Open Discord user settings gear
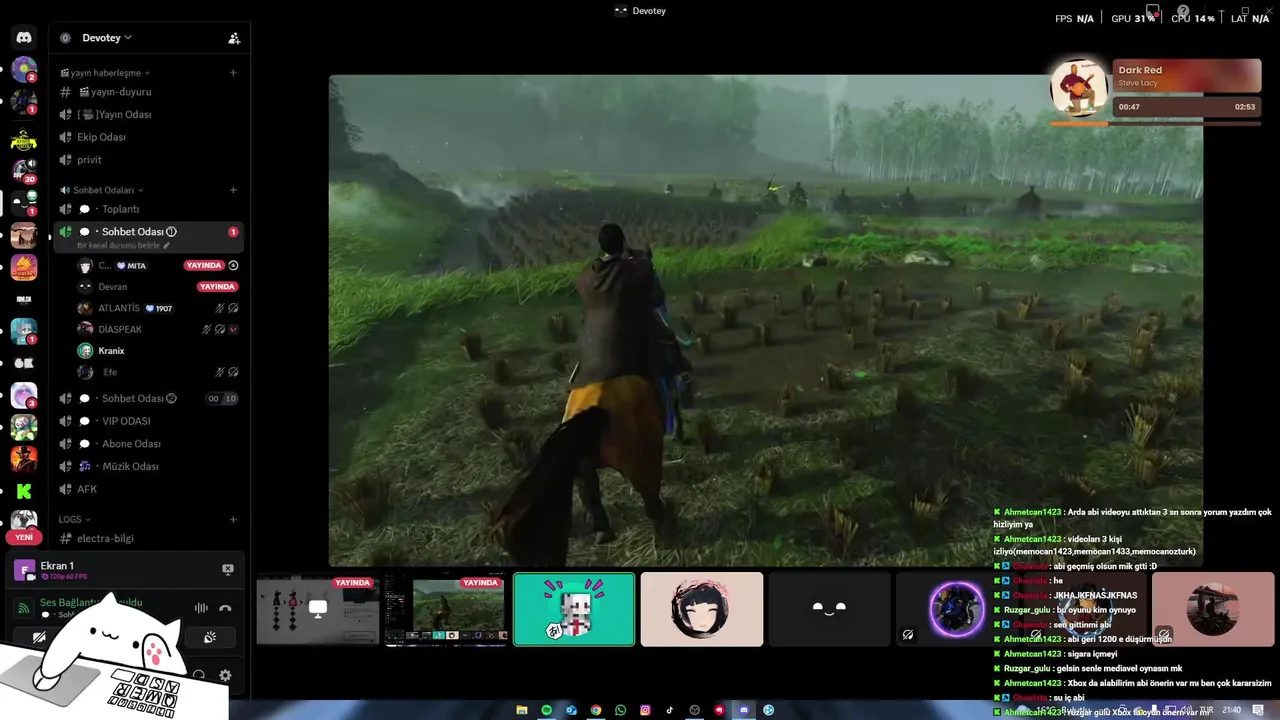The width and height of the screenshot is (1280, 720). click(225, 675)
